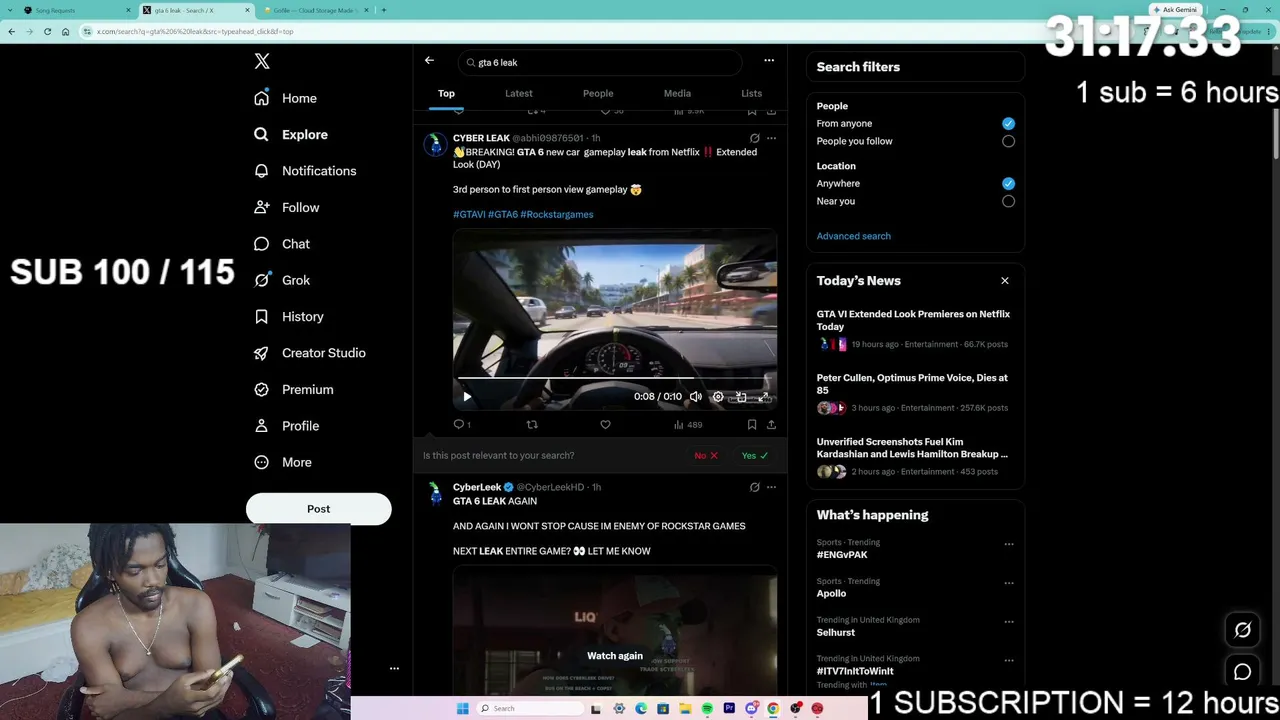Viewport: 1280px width, 720px height.
Task: Open Chat from the sidebar
Action: (282, 244)
